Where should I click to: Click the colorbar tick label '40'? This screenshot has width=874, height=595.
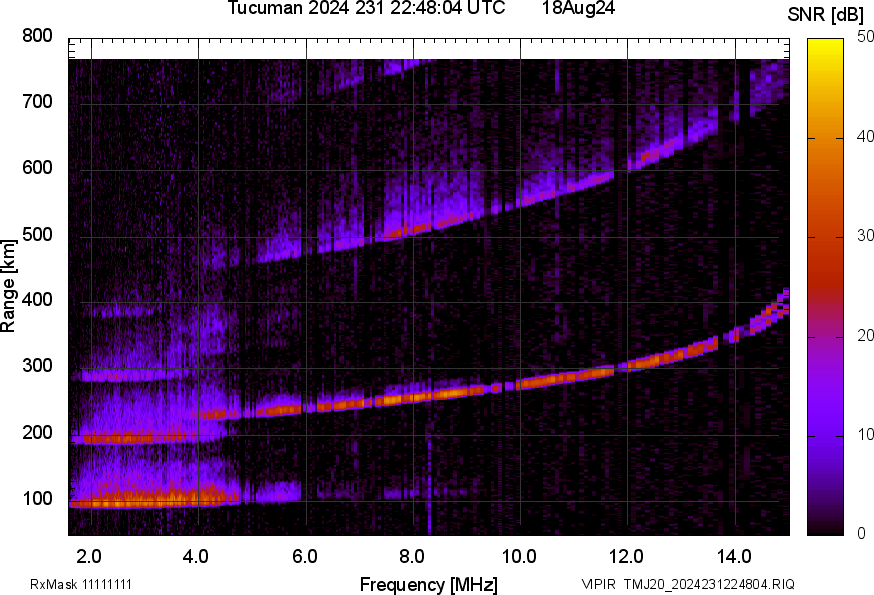[x=865, y=137]
